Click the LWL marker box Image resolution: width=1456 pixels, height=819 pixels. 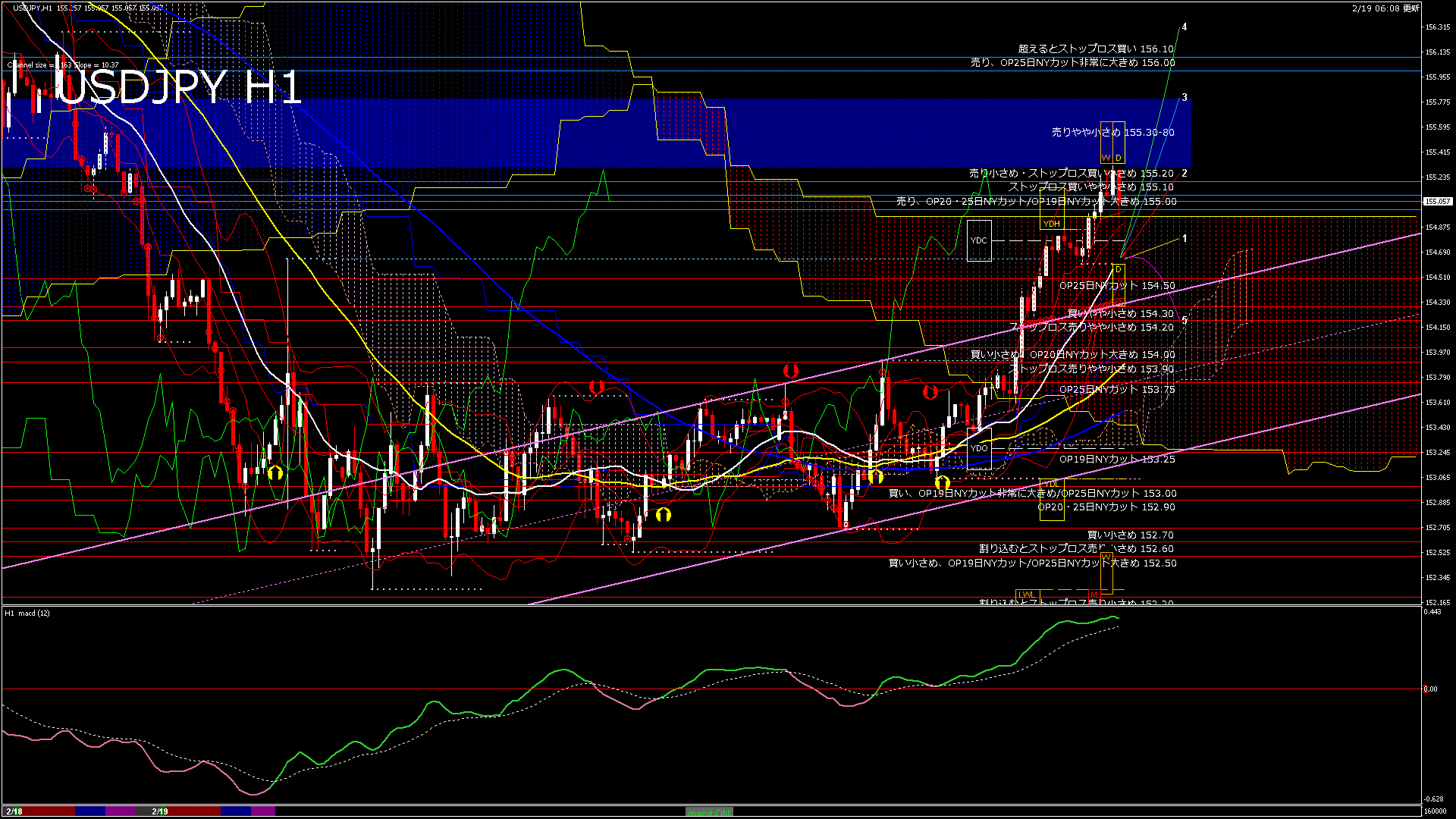1027,595
